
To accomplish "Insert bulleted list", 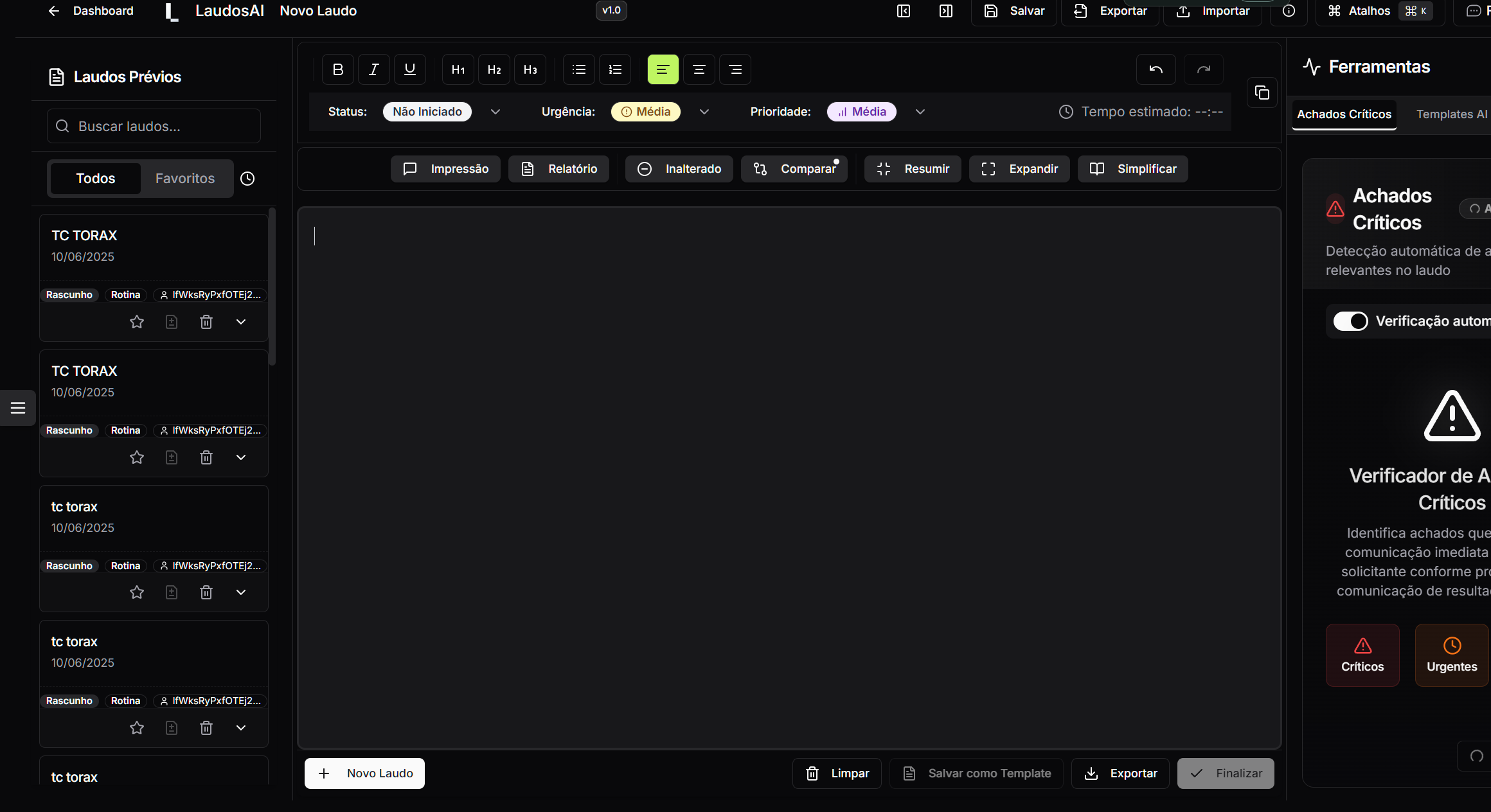I will pos(579,69).
